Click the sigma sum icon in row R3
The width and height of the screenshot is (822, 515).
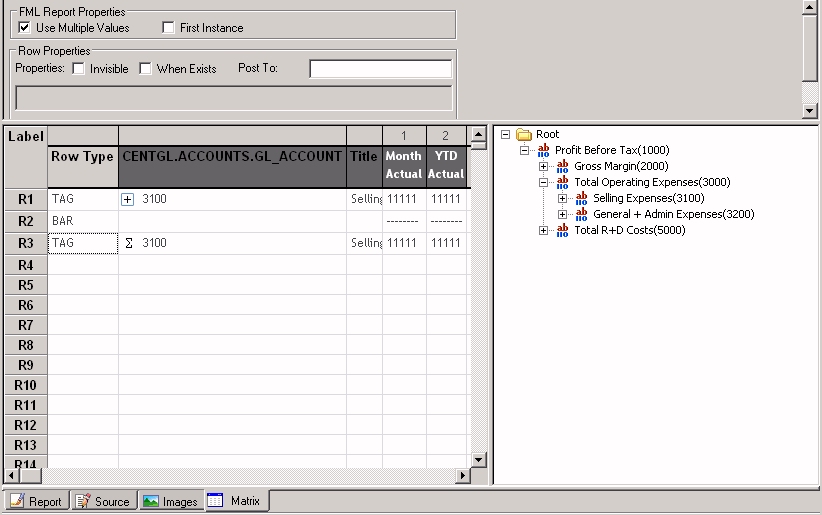point(128,243)
